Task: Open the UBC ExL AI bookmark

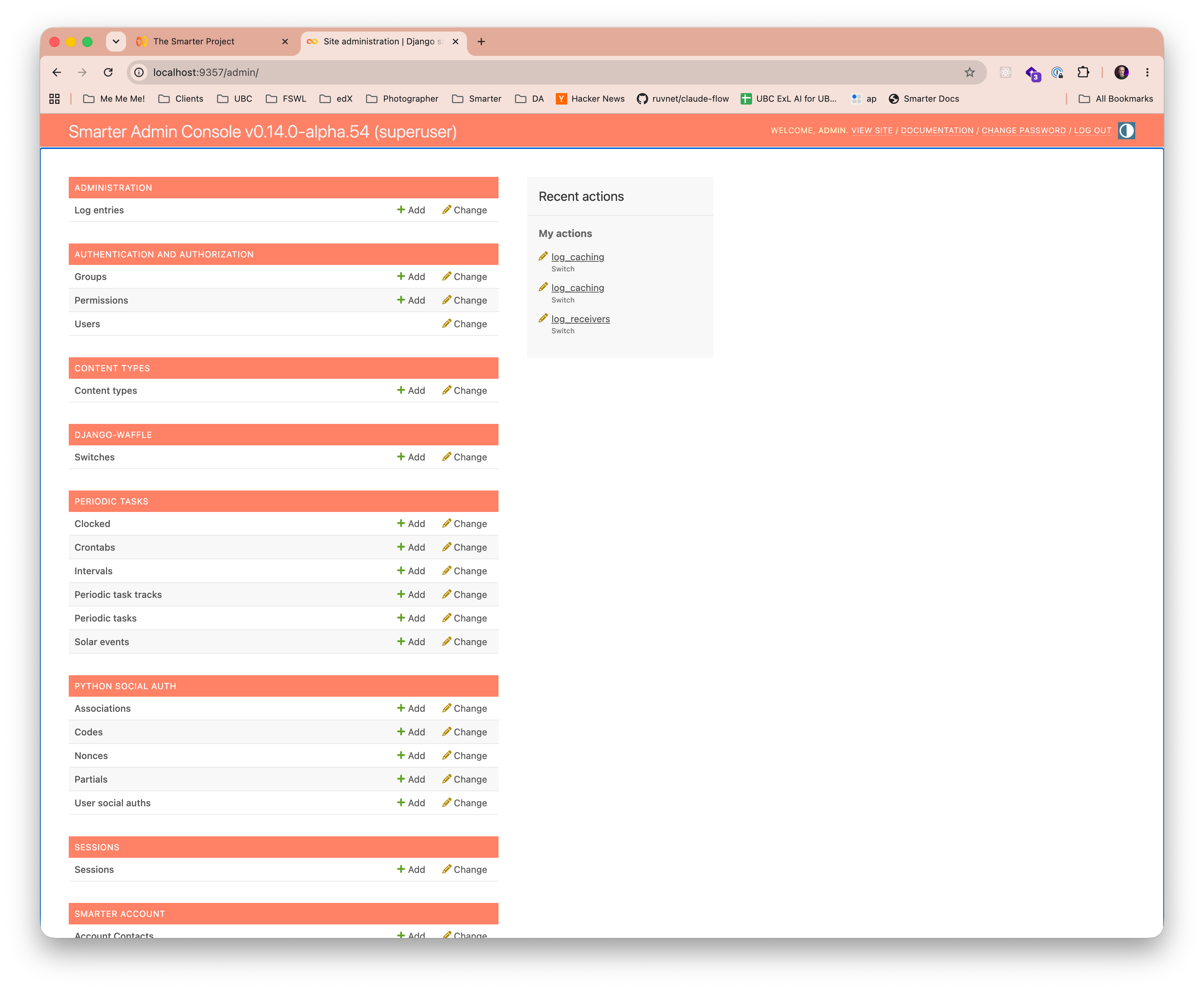Action: pos(788,99)
